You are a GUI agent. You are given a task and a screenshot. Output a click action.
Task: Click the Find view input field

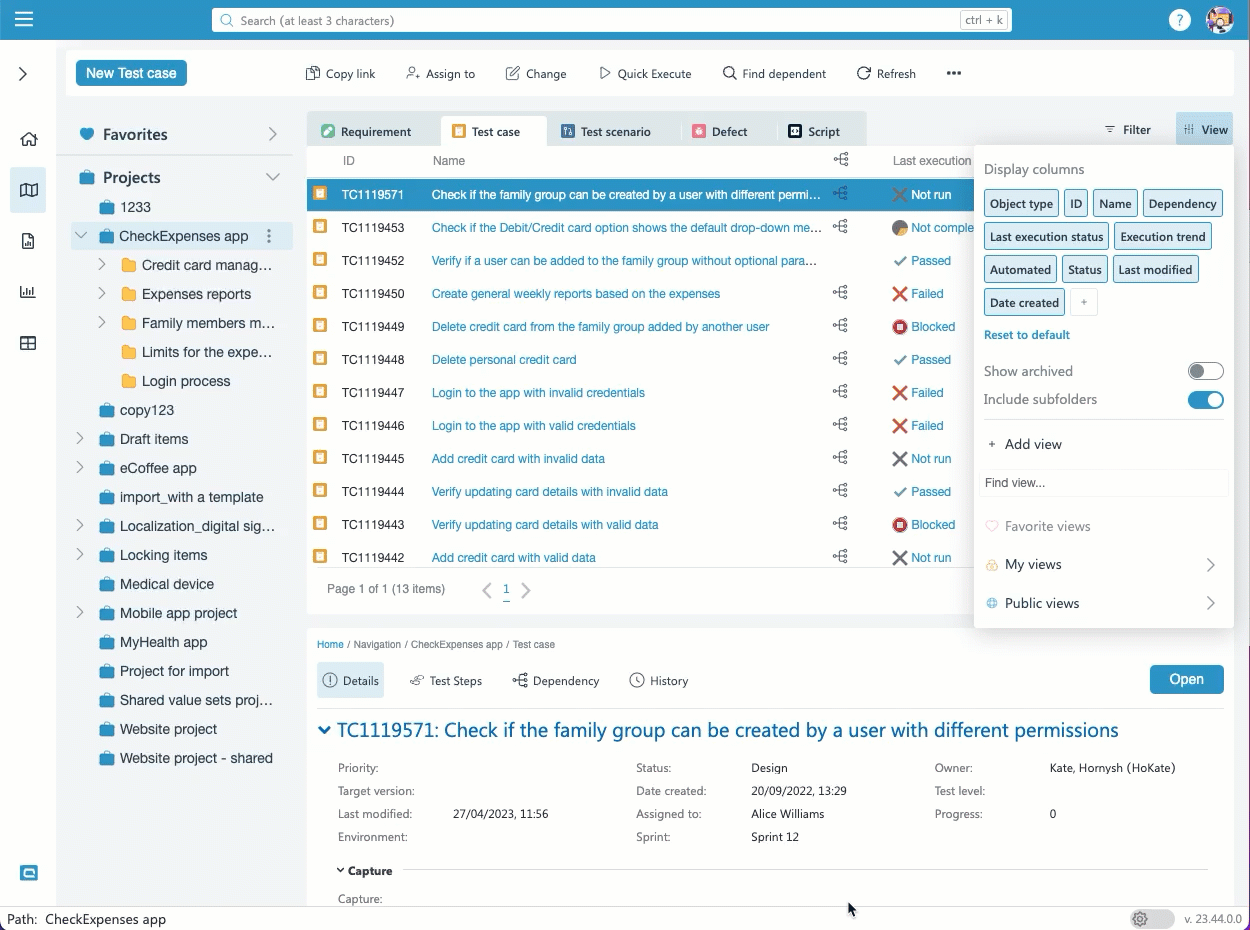[x=1103, y=483]
